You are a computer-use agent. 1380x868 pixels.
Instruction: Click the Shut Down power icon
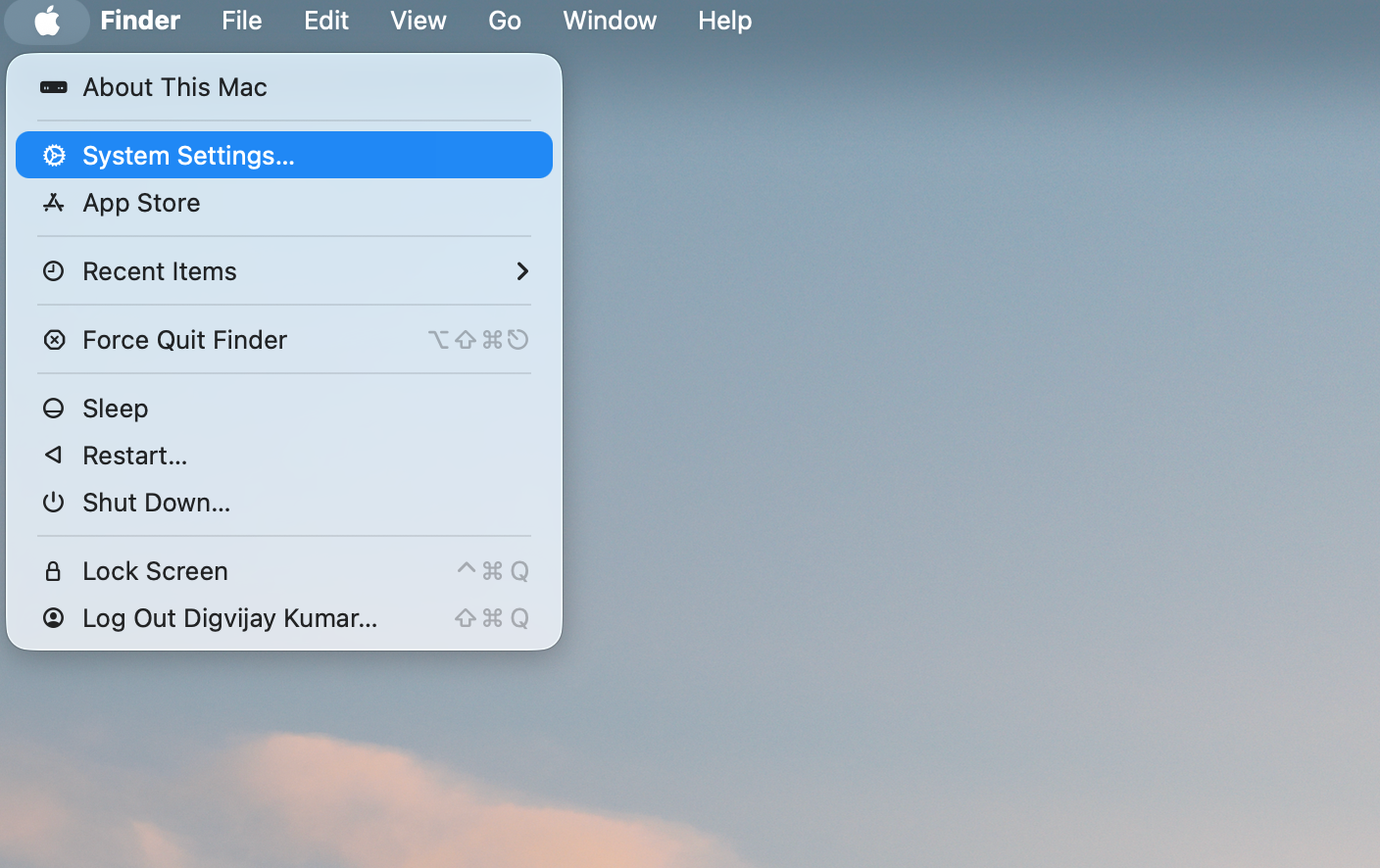(54, 503)
